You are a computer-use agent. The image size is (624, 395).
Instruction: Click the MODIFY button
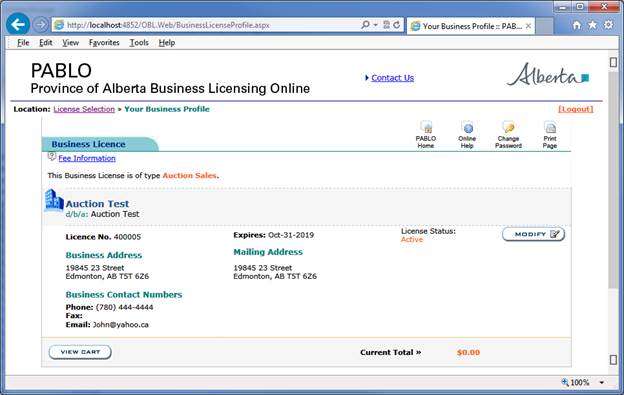tap(533, 234)
